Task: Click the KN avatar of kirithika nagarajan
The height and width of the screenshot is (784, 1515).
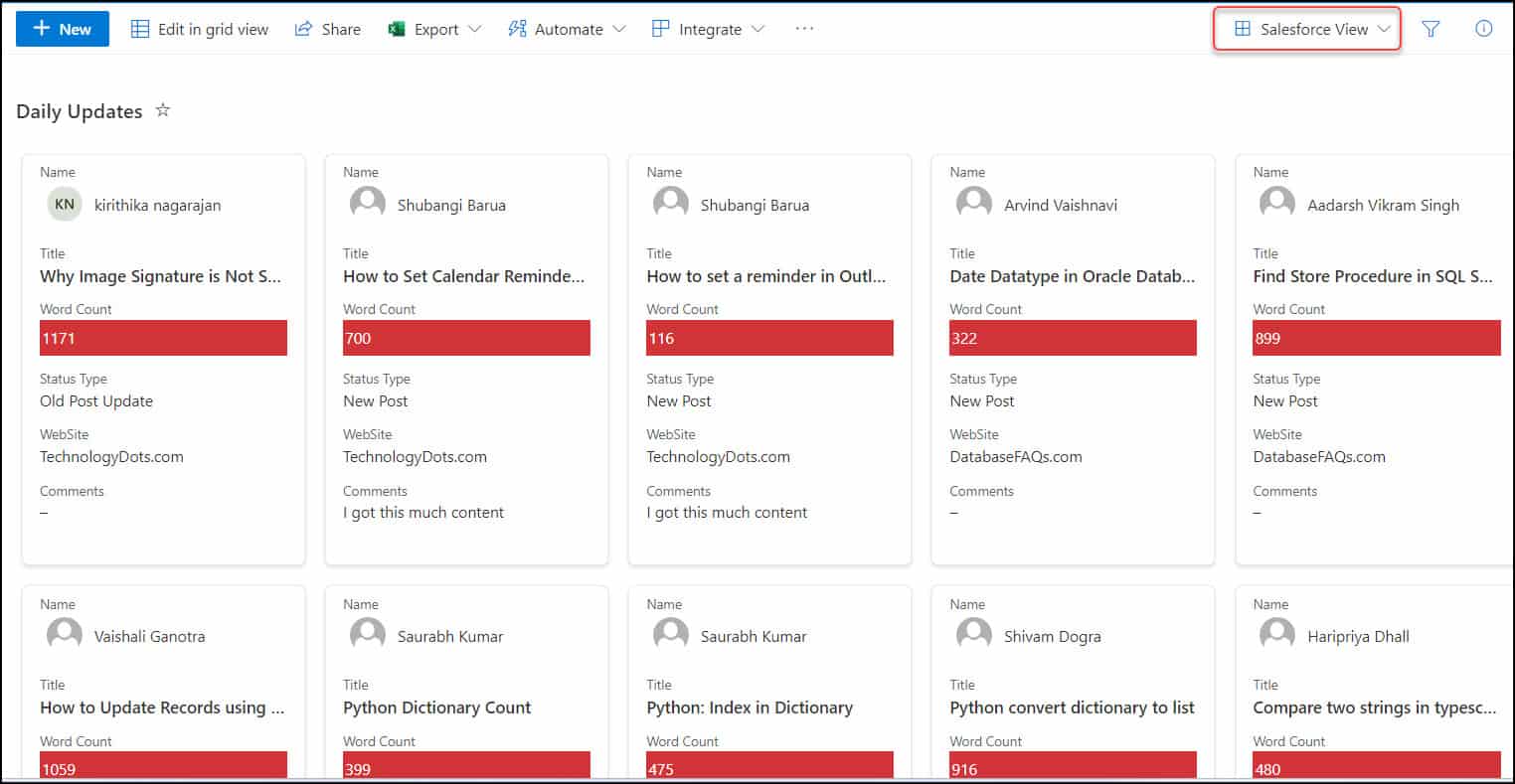Action: click(x=64, y=204)
